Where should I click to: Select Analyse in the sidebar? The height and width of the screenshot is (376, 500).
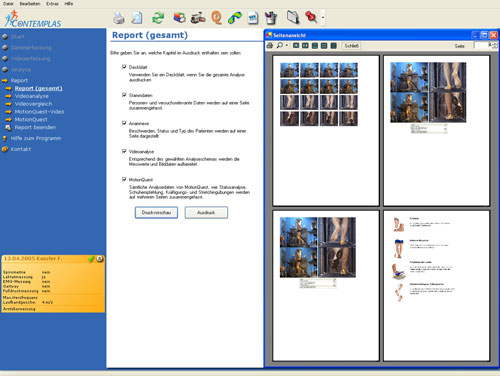pyautogui.click(x=21, y=70)
